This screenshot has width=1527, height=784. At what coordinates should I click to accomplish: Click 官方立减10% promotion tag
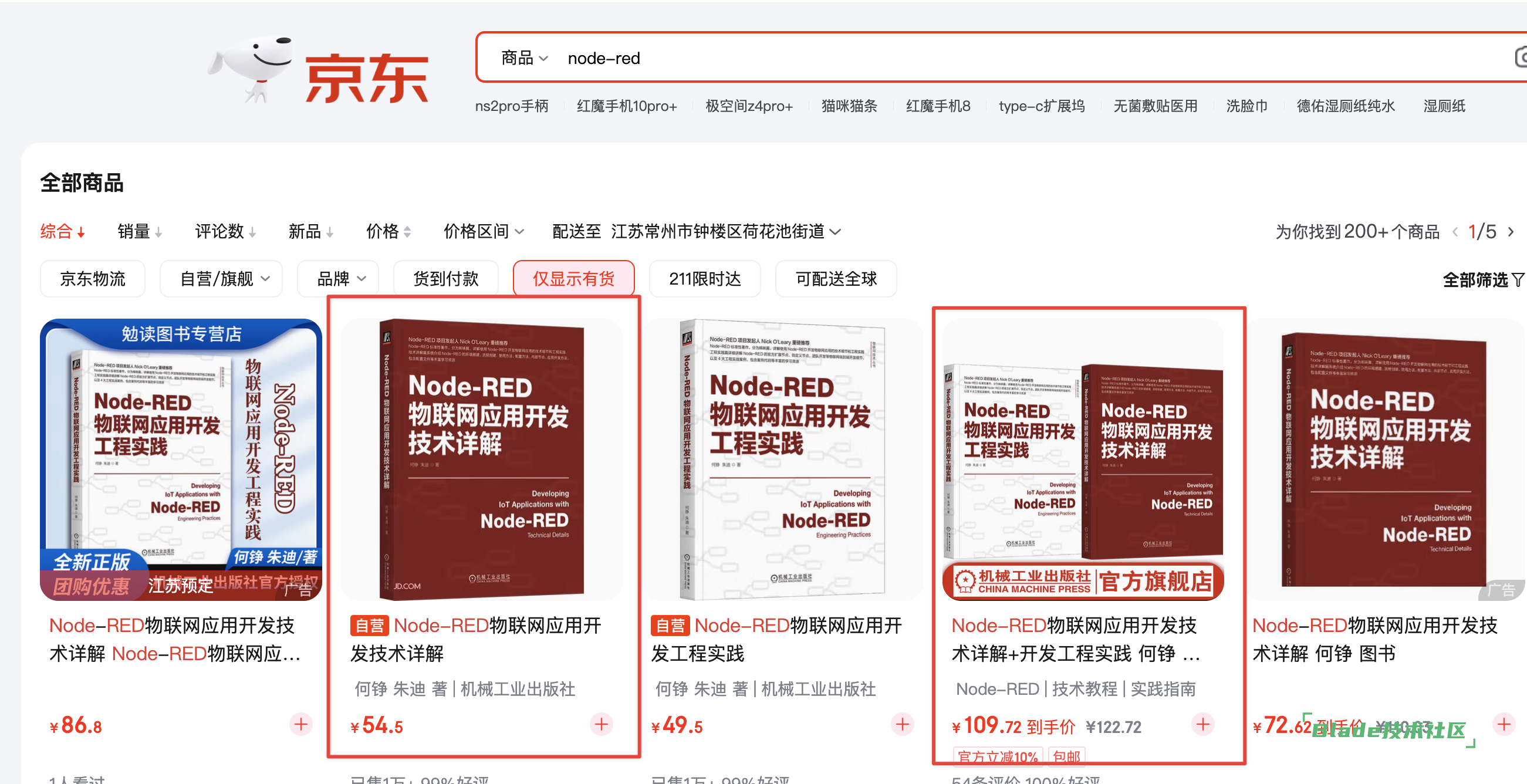pyautogui.click(x=998, y=757)
